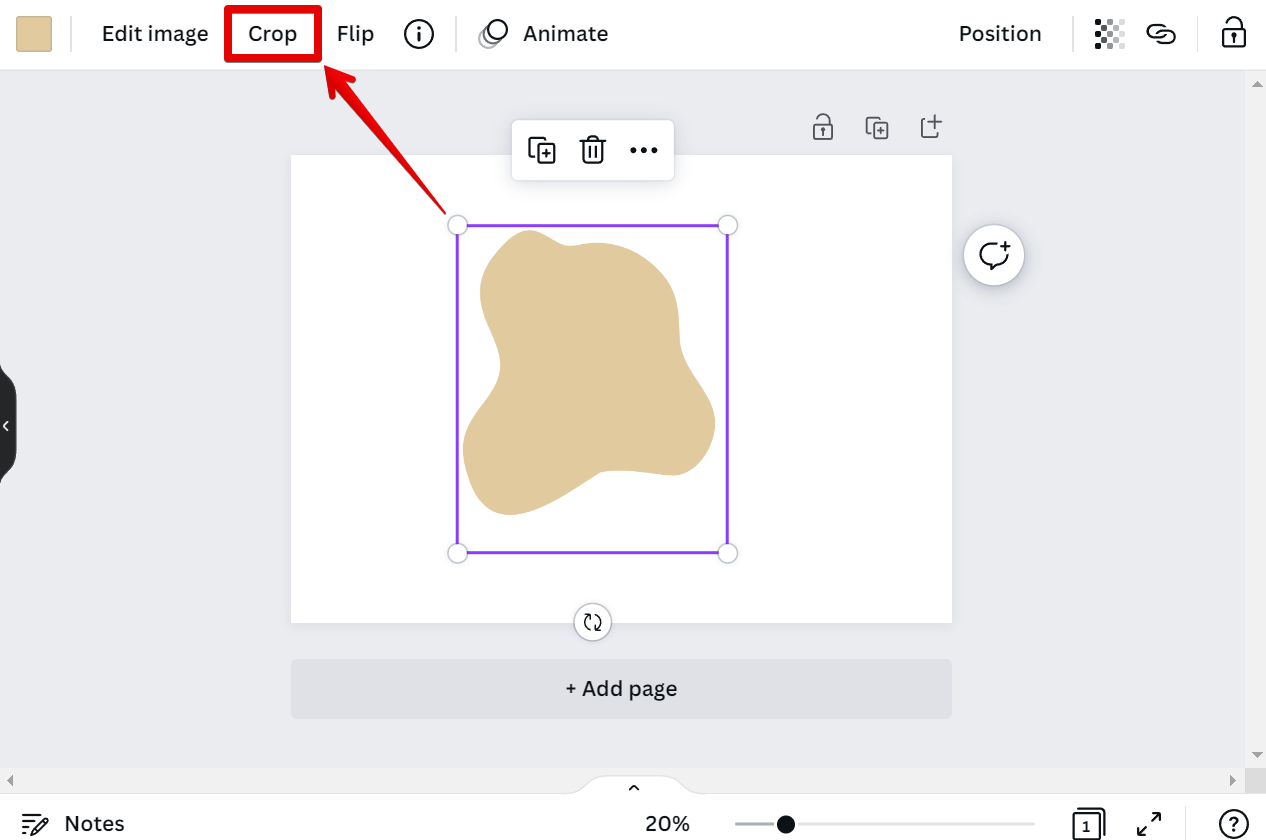Click the add comment bubble icon
Screen dimensions: 1266x840
tap(994, 255)
